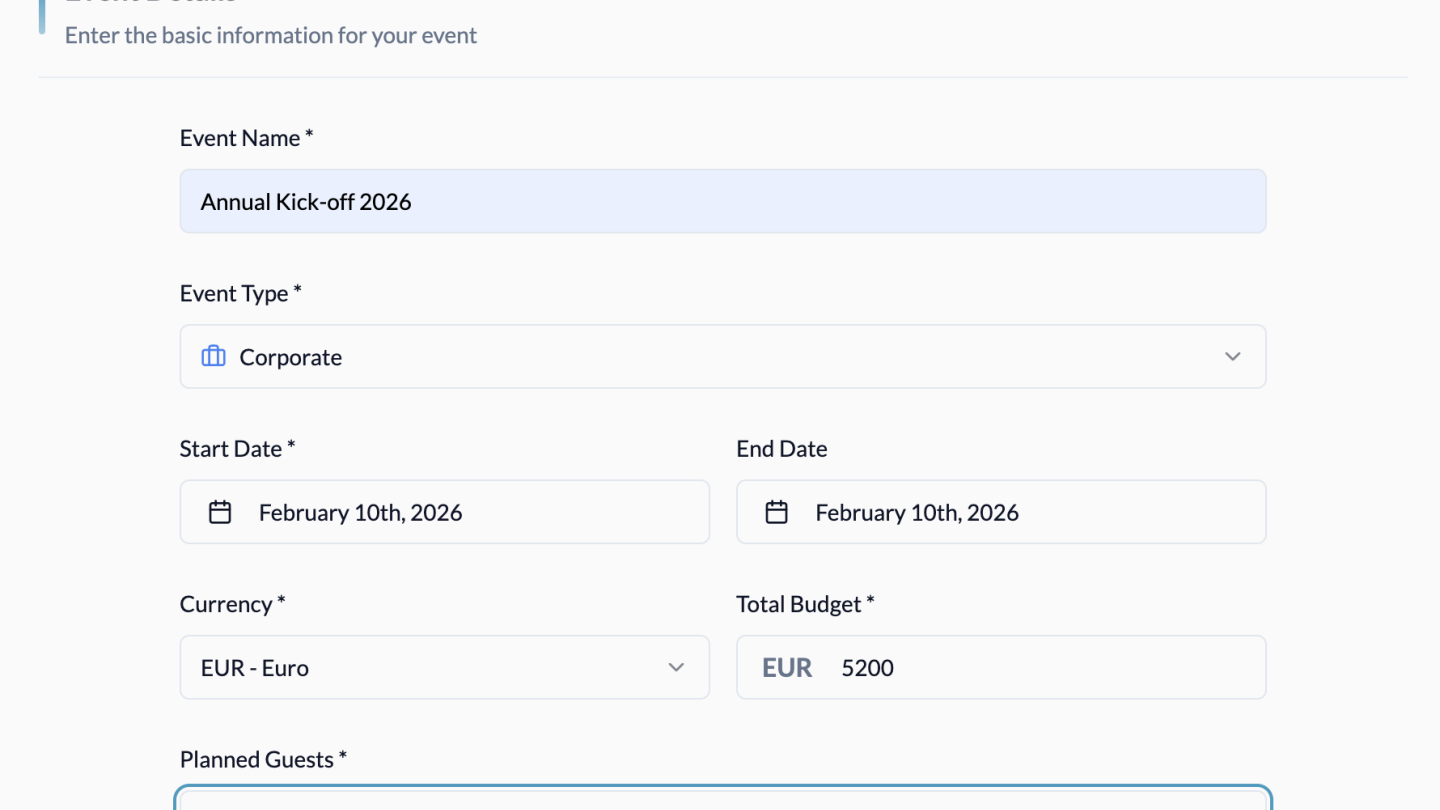Expand the Event Type chevron arrow
This screenshot has width=1440, height=810.
[1232, 357]
